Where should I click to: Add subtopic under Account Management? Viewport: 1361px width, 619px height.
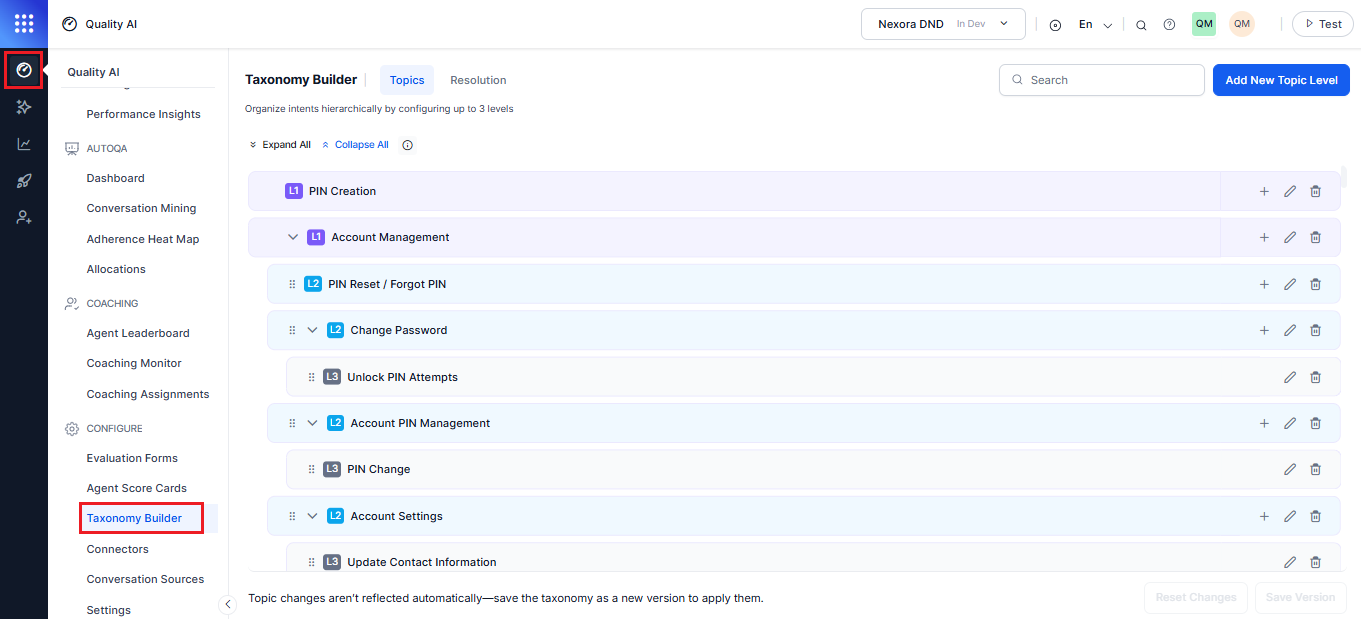(1264, 237)
